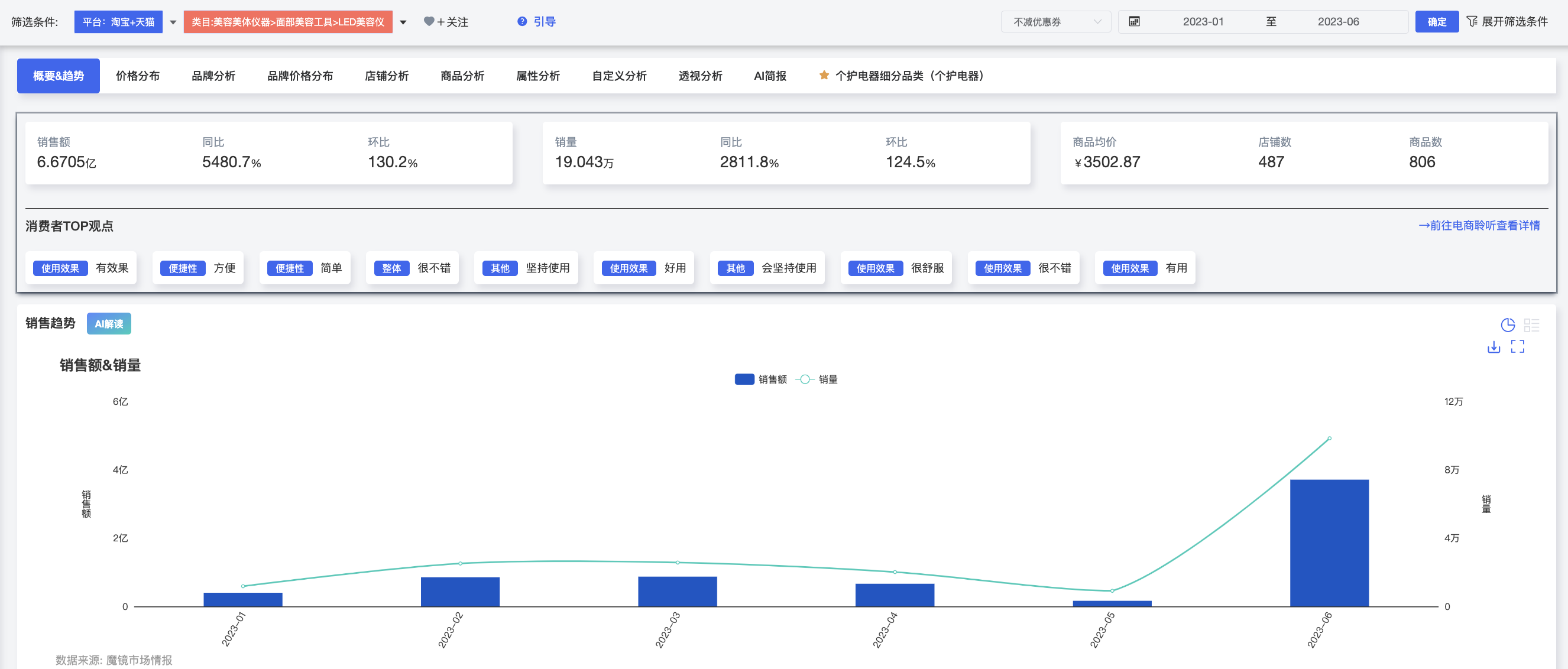This screenshot has height=669, width=1568.
Task: Open the guide question-mark icon
Action: pyautogui.click(x=521, y=22)
